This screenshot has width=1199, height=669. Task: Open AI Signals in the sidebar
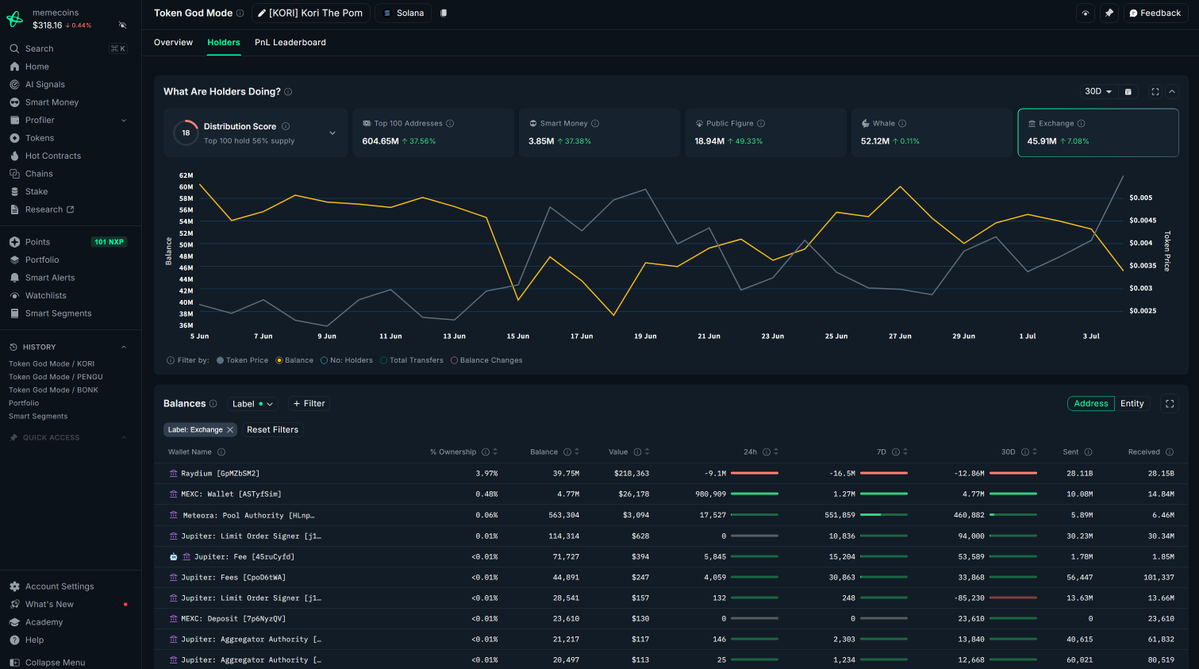tap(44, 84)
